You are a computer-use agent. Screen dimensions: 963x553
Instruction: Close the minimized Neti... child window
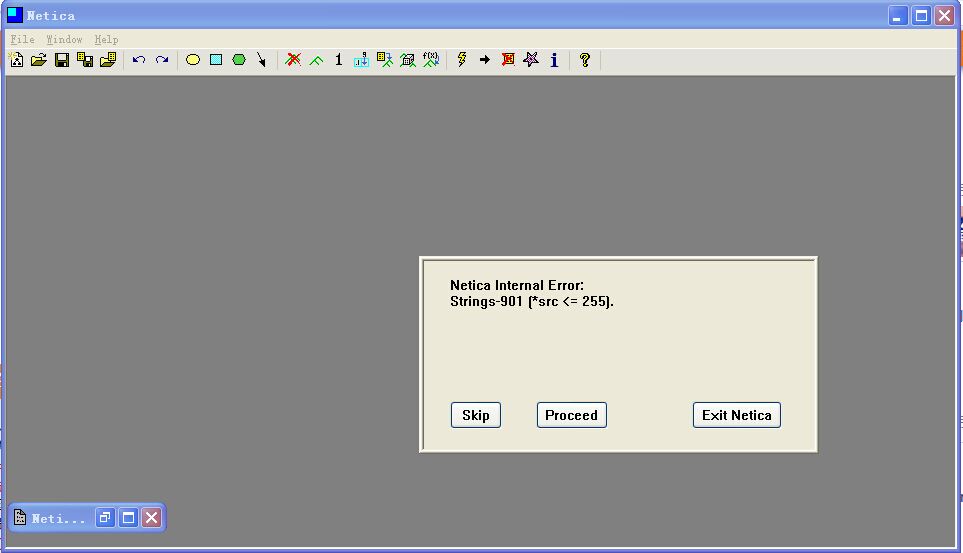tap(152, 518)
